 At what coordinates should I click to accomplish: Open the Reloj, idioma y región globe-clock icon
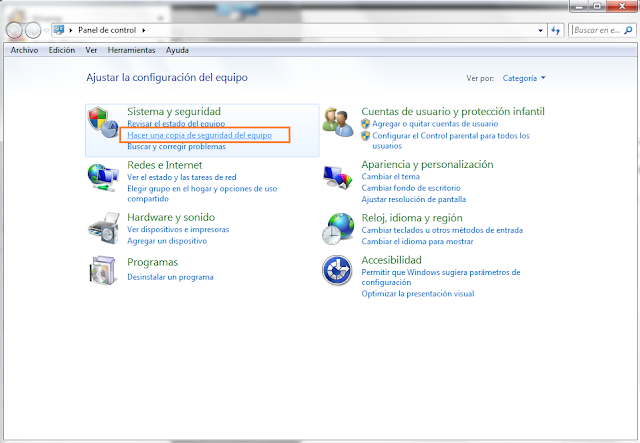(x=338, y=229)
